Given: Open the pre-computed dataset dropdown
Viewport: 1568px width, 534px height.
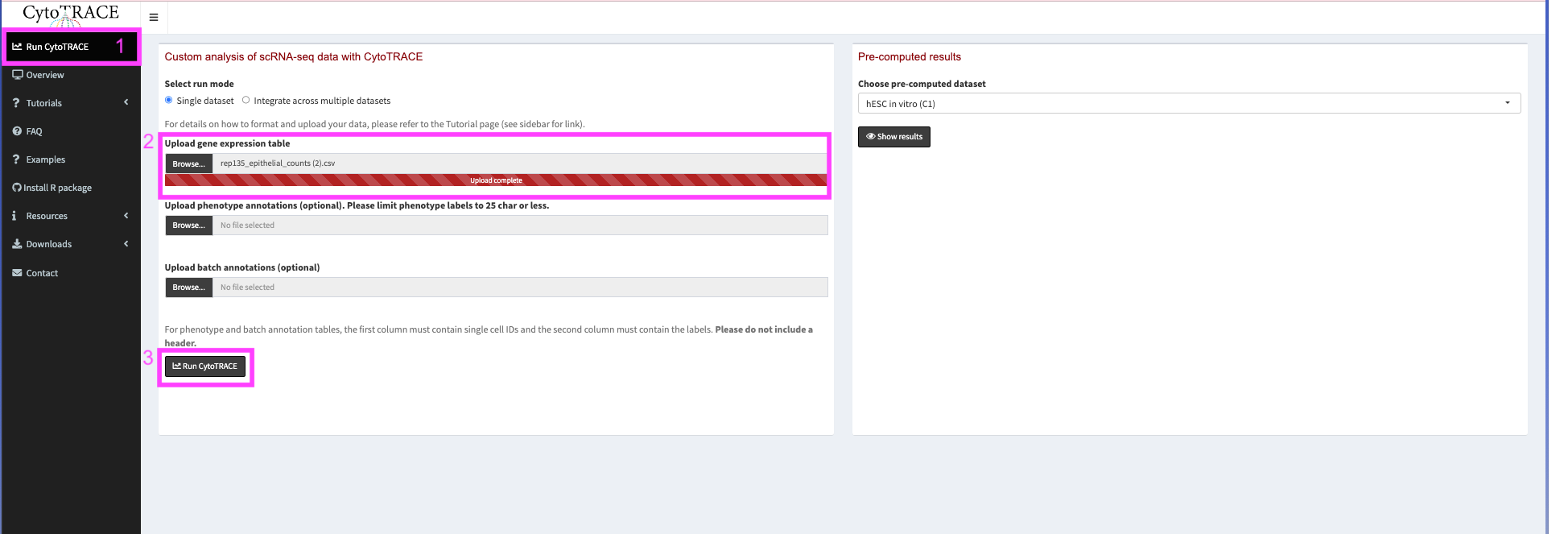Looking at the screenshot, I should click(x=1189, y=103).
